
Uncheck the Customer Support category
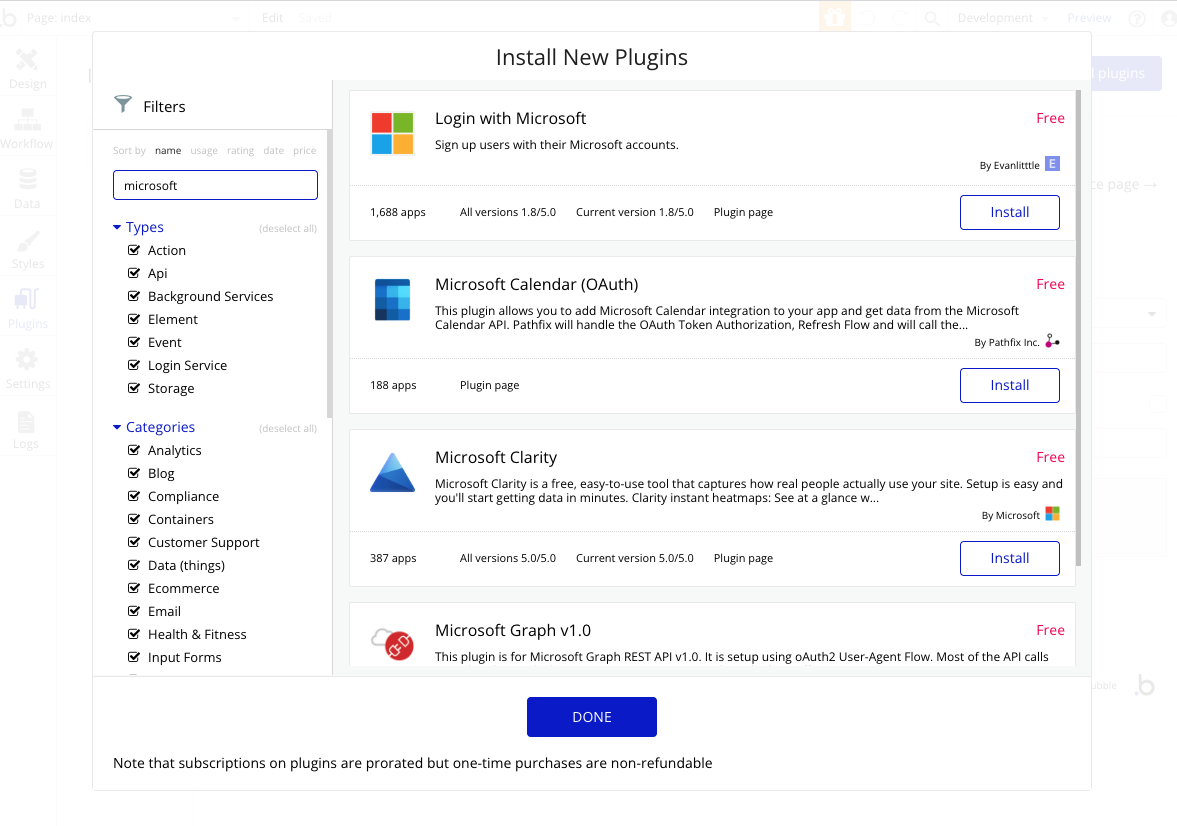click(x=134, y=542)
